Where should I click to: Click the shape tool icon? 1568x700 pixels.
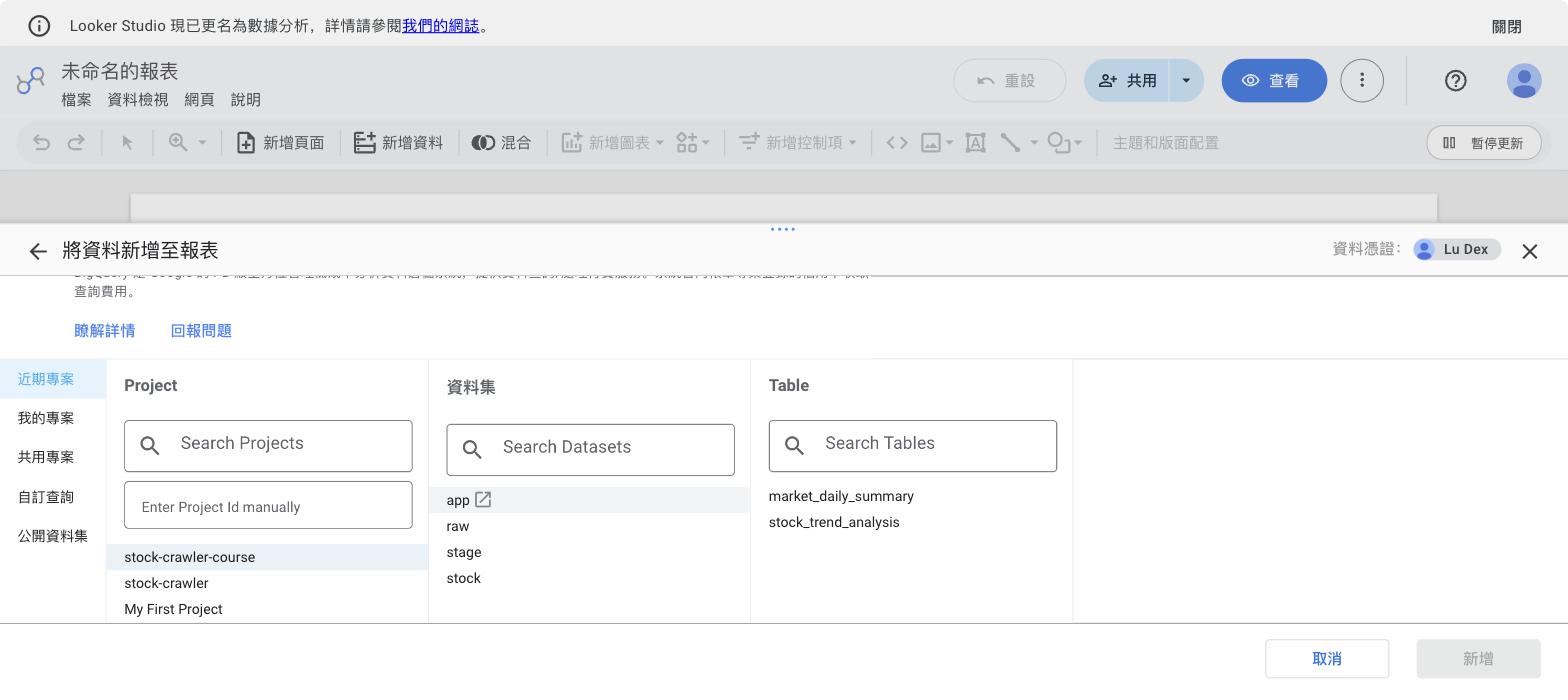coord(1059,143)
